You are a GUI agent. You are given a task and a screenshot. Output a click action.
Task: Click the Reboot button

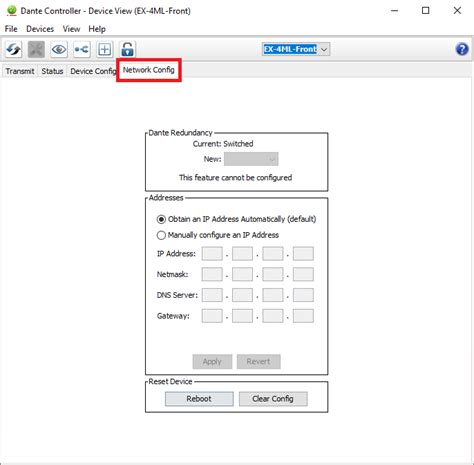tap(199, 399)
